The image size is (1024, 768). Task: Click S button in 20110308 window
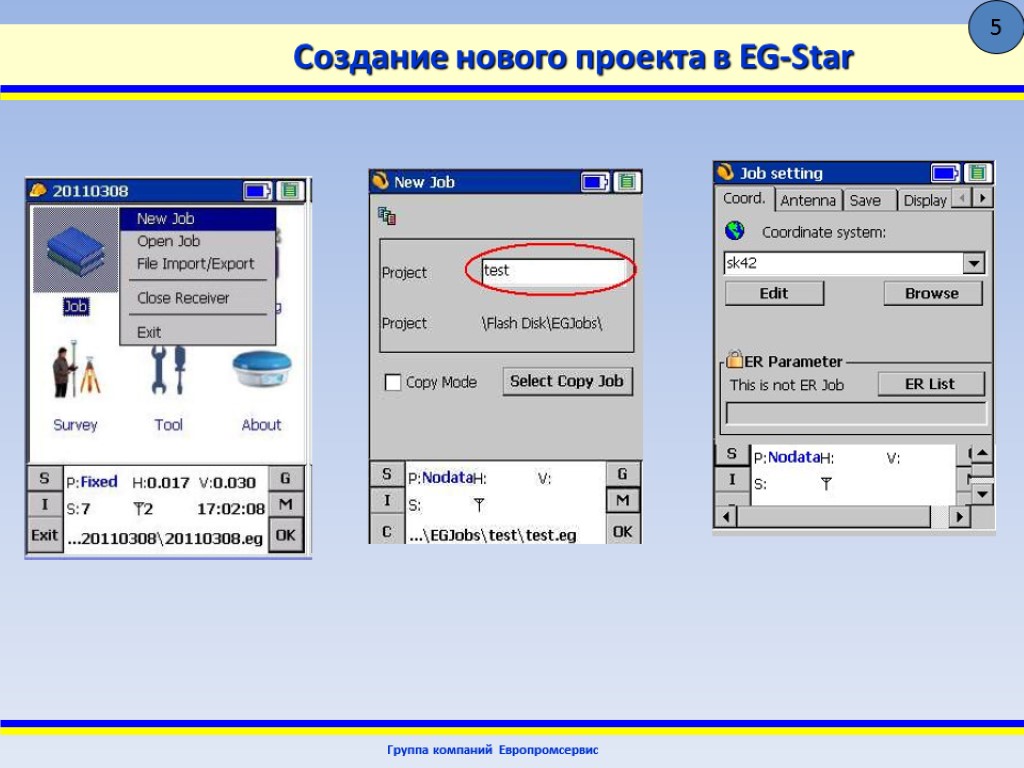[44, 478]
